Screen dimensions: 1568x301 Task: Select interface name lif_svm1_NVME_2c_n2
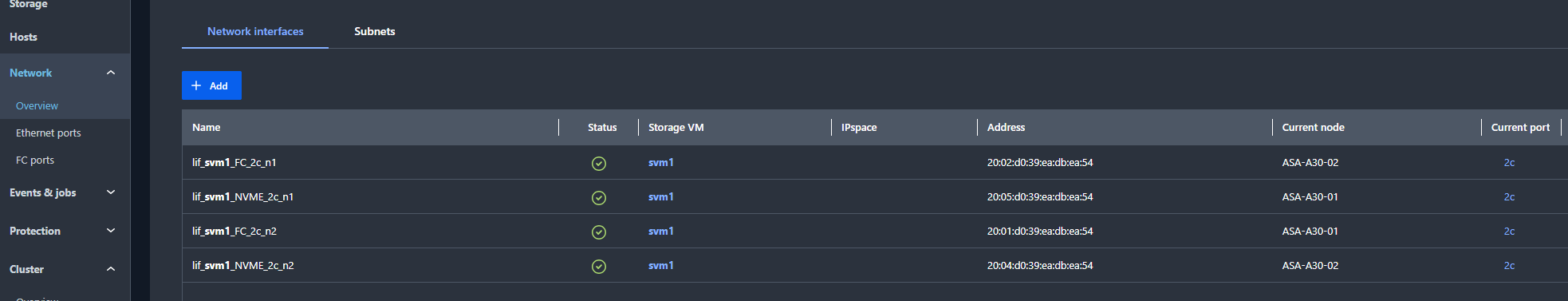coord(243,265)
